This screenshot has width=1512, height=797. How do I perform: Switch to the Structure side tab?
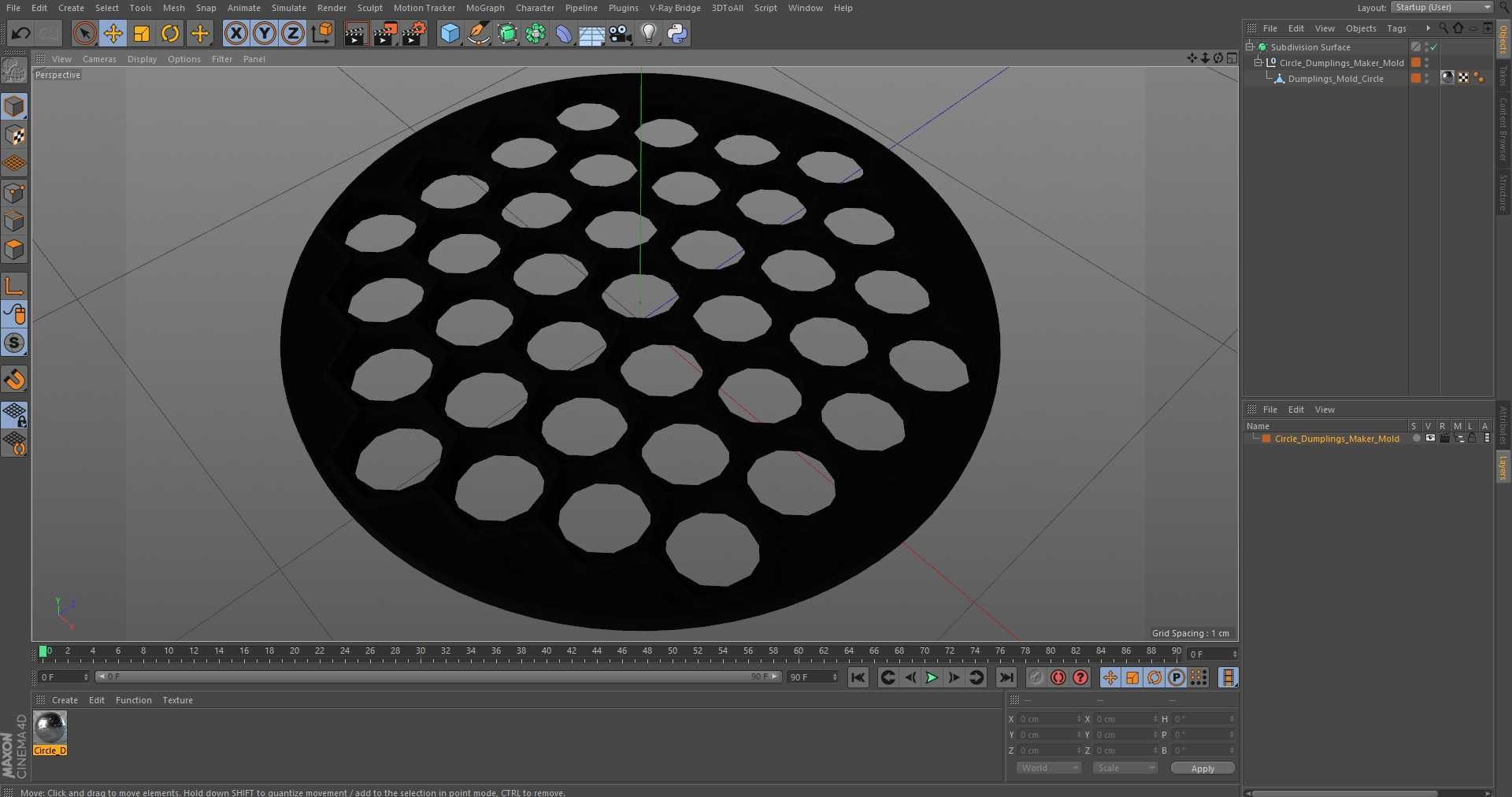click(x=1503, y=193)
